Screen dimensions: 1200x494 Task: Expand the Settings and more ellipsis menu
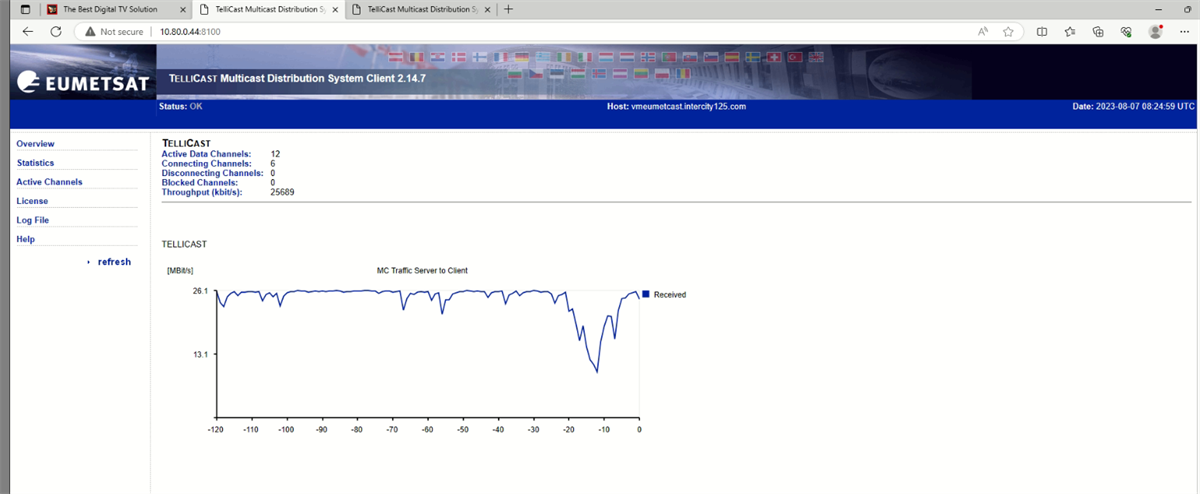click(1185, 31)
